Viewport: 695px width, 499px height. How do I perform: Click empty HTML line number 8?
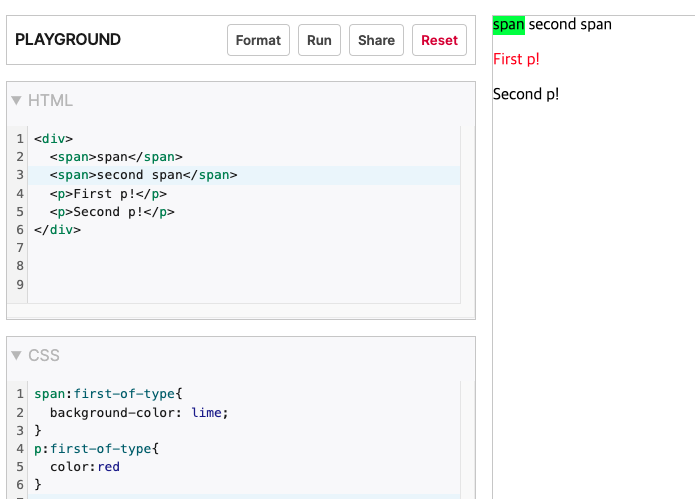(20, 266)
